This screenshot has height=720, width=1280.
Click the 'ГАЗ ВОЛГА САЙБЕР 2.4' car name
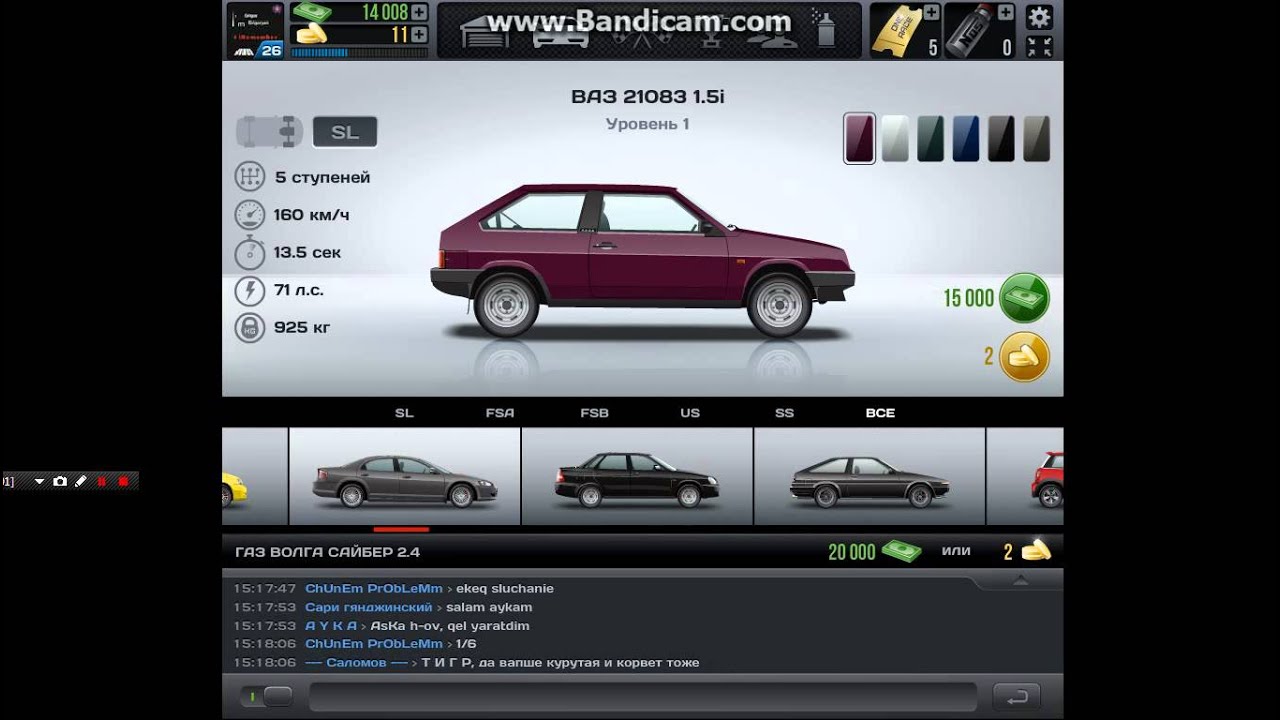(x=328, y=552)
